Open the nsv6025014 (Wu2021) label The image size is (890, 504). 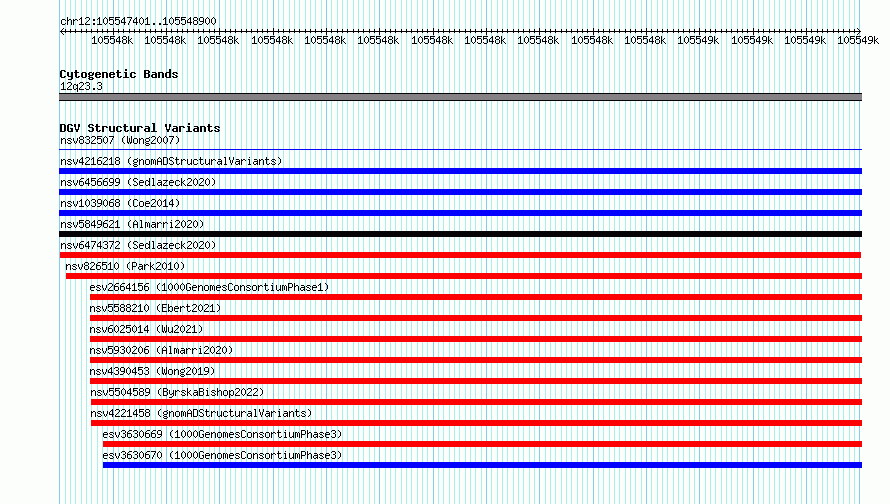[x=146, y=329]
